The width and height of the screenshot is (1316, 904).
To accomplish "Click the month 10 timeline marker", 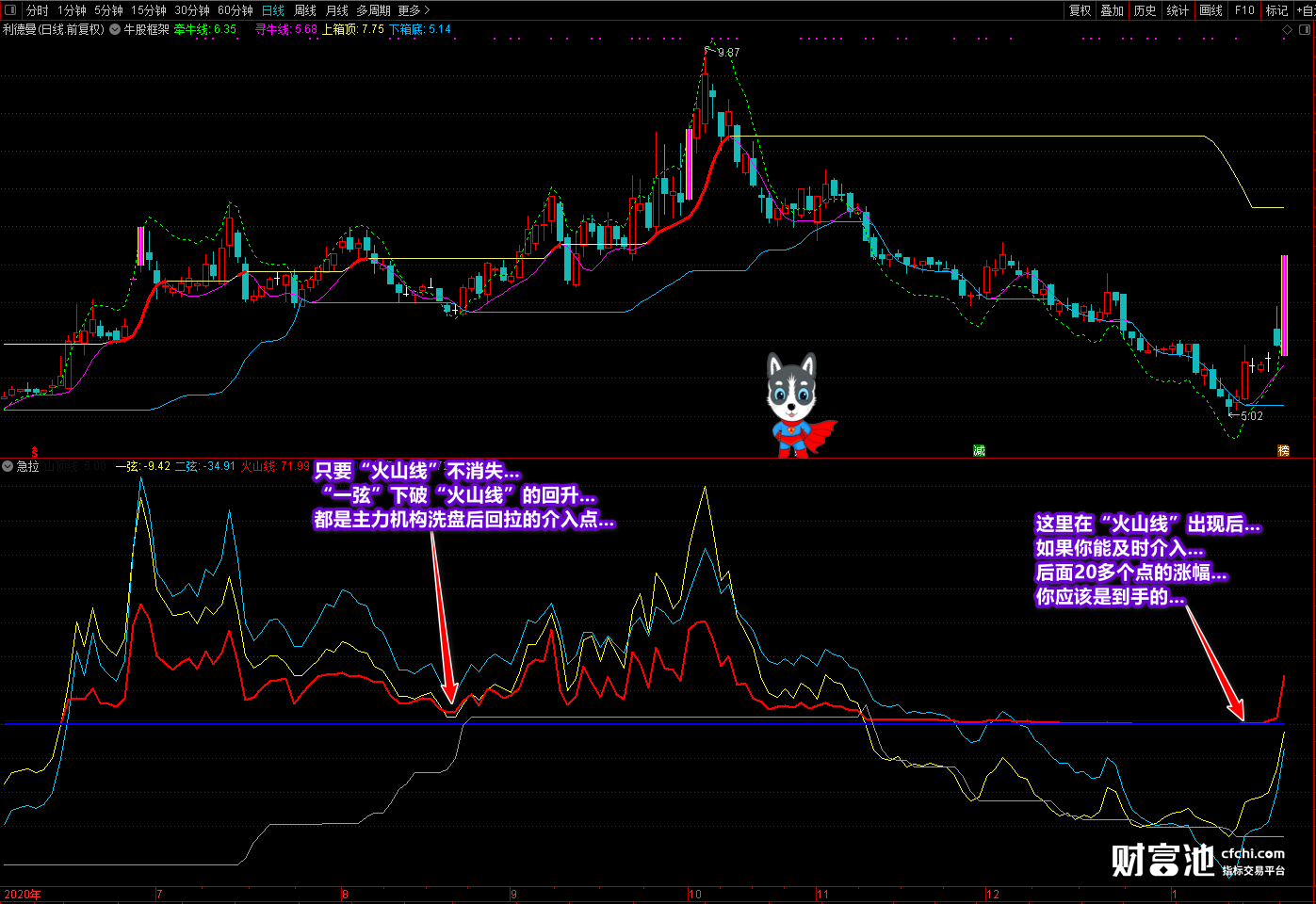I will point(695,895).
